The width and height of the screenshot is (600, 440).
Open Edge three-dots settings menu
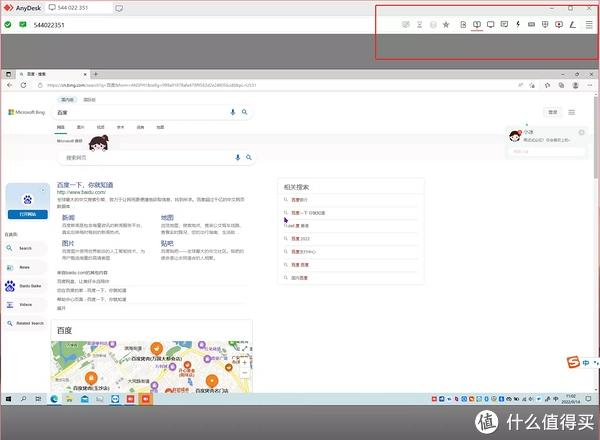coord(590,85)
